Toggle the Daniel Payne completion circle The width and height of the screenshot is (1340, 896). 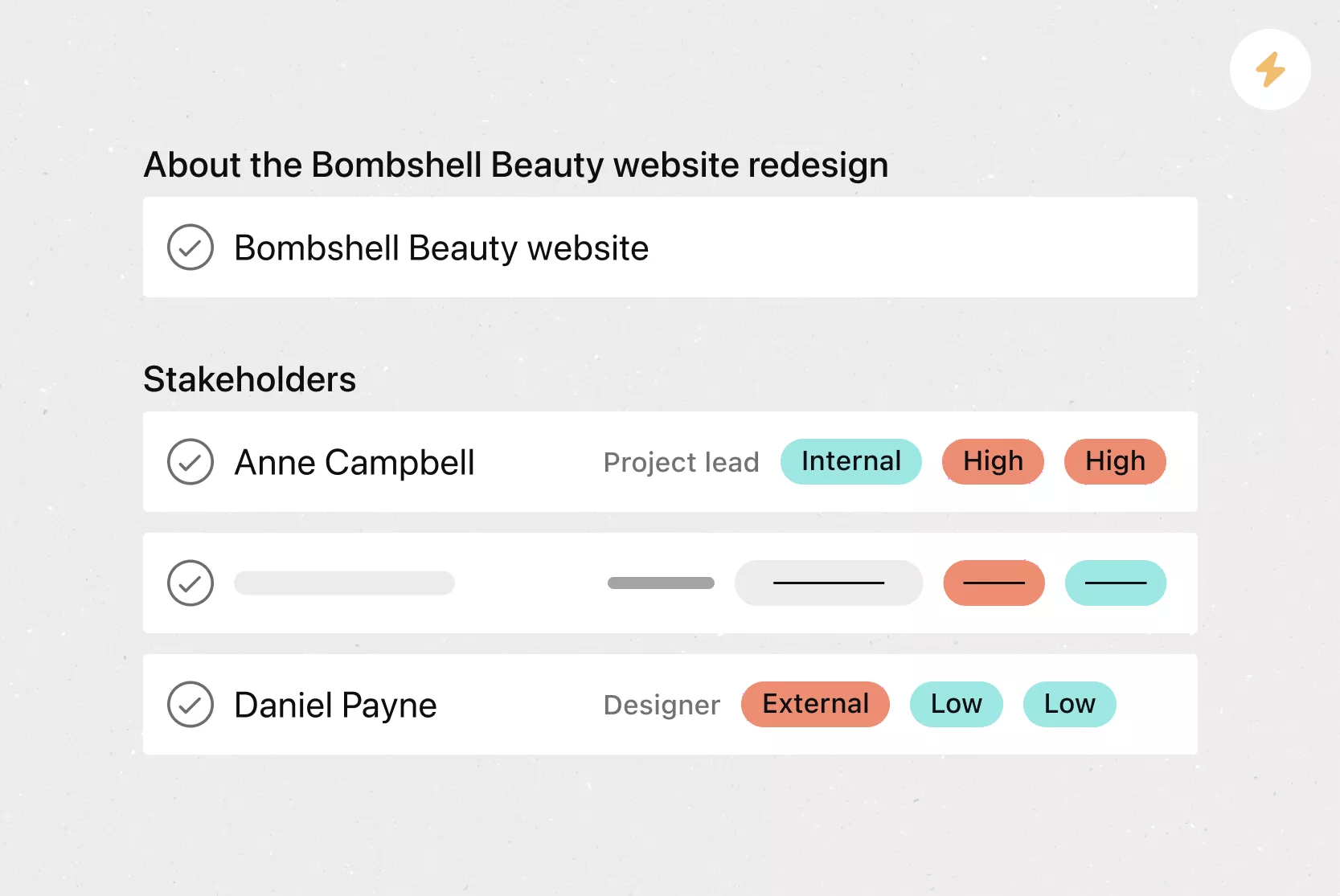(191, 705)
